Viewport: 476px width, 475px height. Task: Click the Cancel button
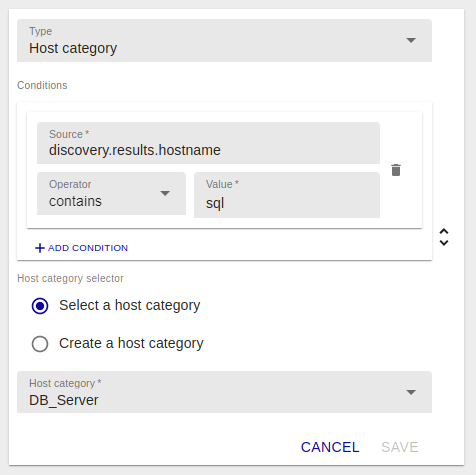point(330,447)
